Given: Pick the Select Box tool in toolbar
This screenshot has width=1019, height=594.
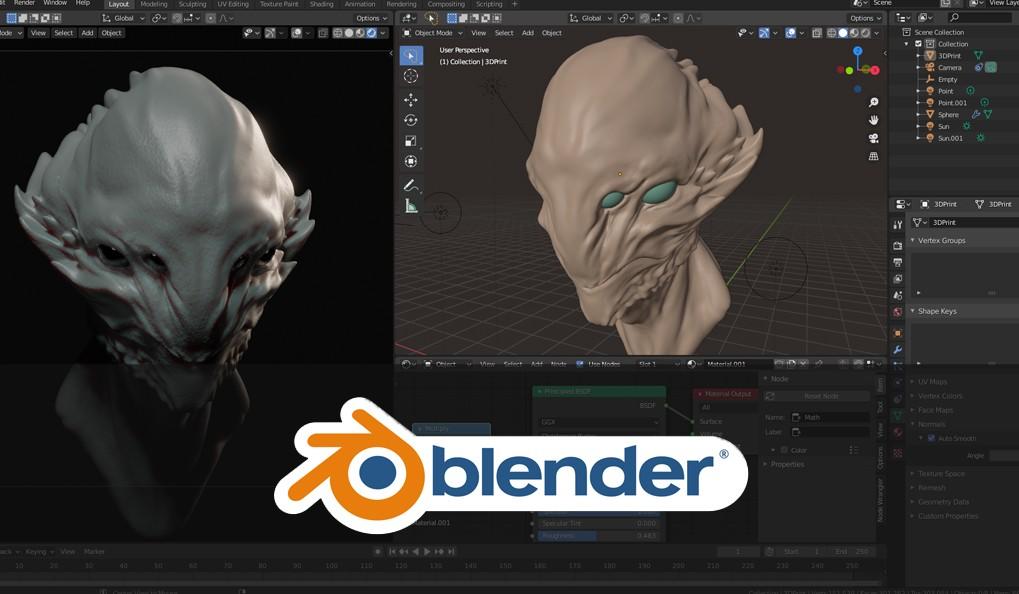Looking at the screenshot, I should (x=411, y=56).
